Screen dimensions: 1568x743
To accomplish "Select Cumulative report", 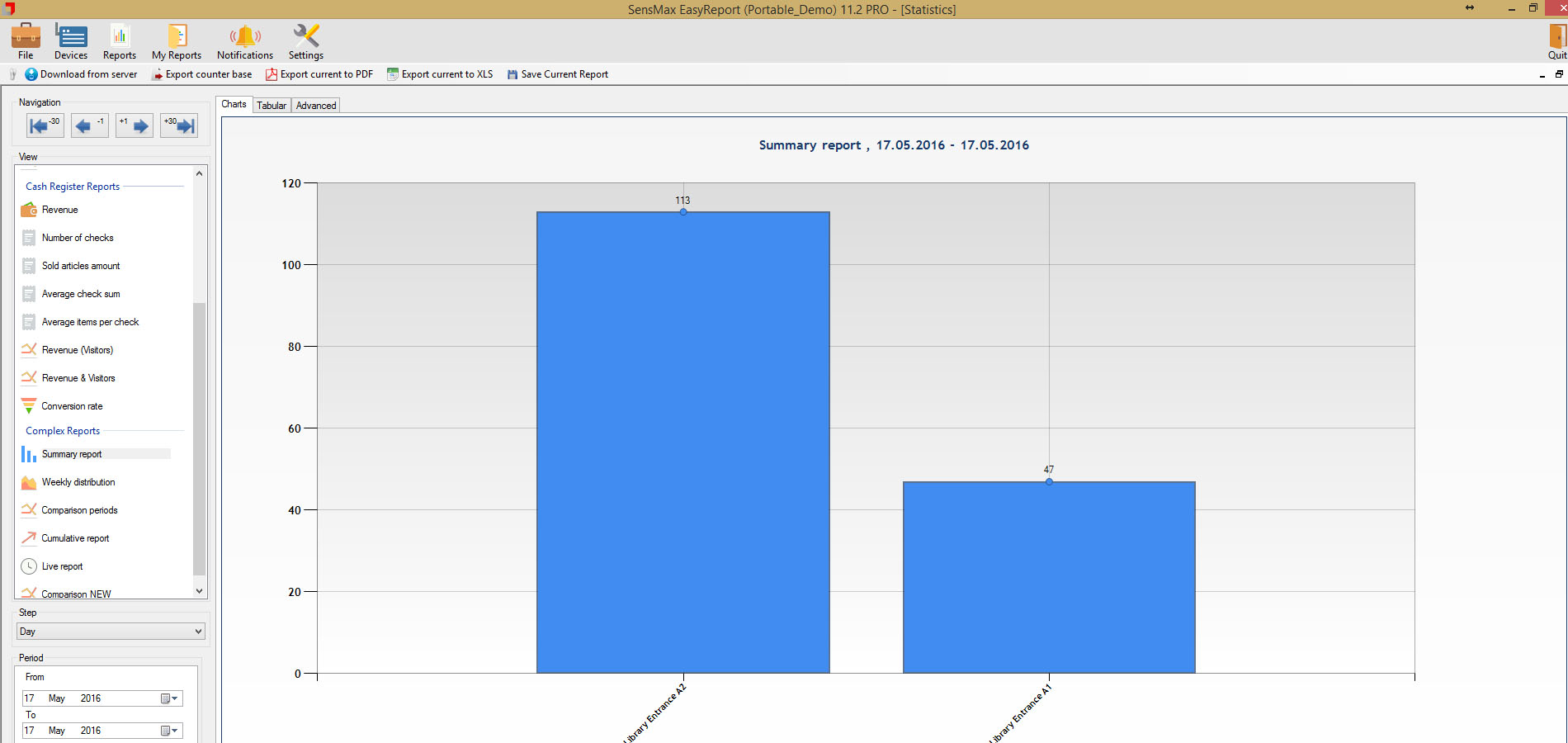I will pos(75,538).
